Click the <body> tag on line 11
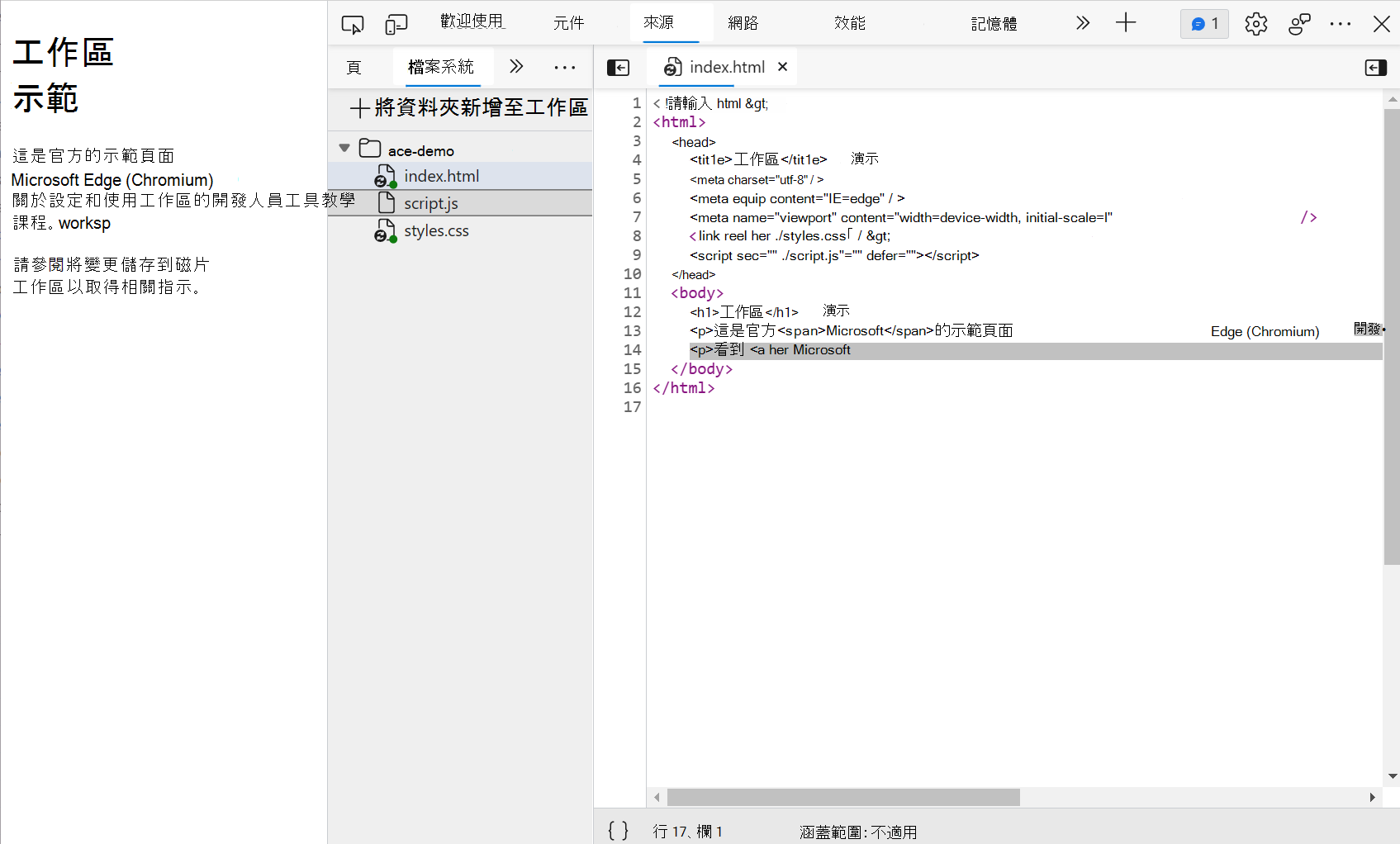The height and width of the screenshot is (844, 1400). pos(697,293)
